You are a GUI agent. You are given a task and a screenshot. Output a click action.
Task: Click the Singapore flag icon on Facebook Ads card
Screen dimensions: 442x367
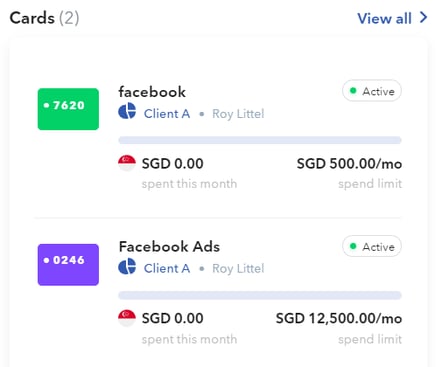(x=127, y=318)
